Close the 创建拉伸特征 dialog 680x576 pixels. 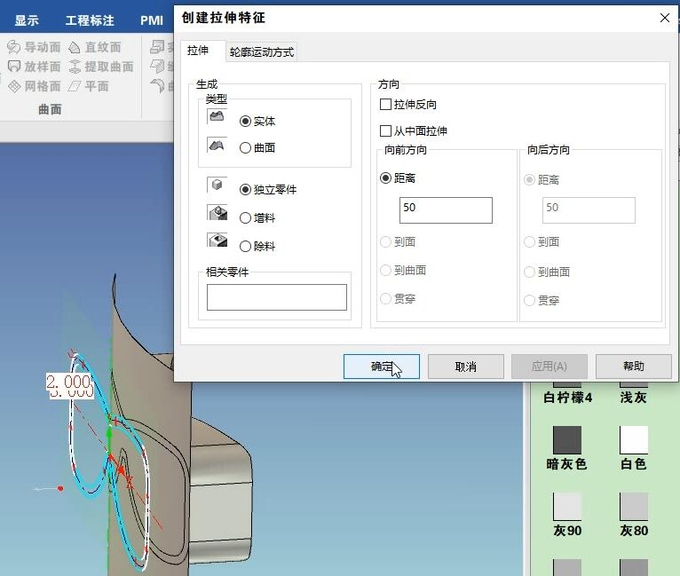click(x=664, y=18)
